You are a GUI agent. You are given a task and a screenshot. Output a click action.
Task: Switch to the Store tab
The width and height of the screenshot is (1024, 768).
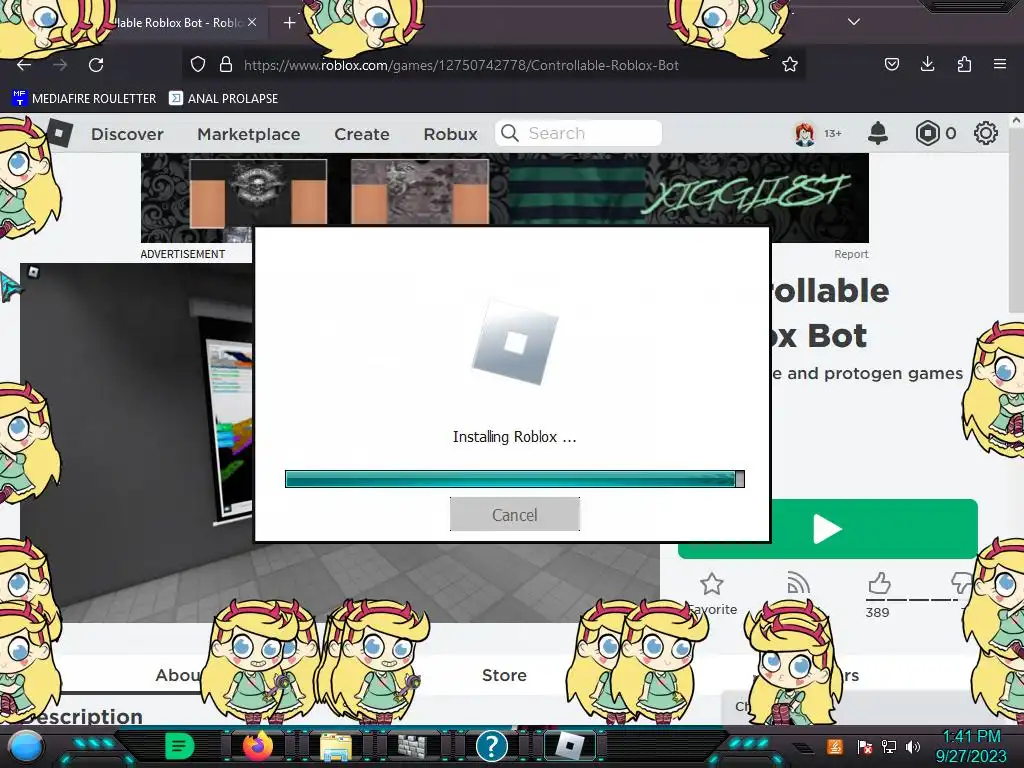(504, 675)
